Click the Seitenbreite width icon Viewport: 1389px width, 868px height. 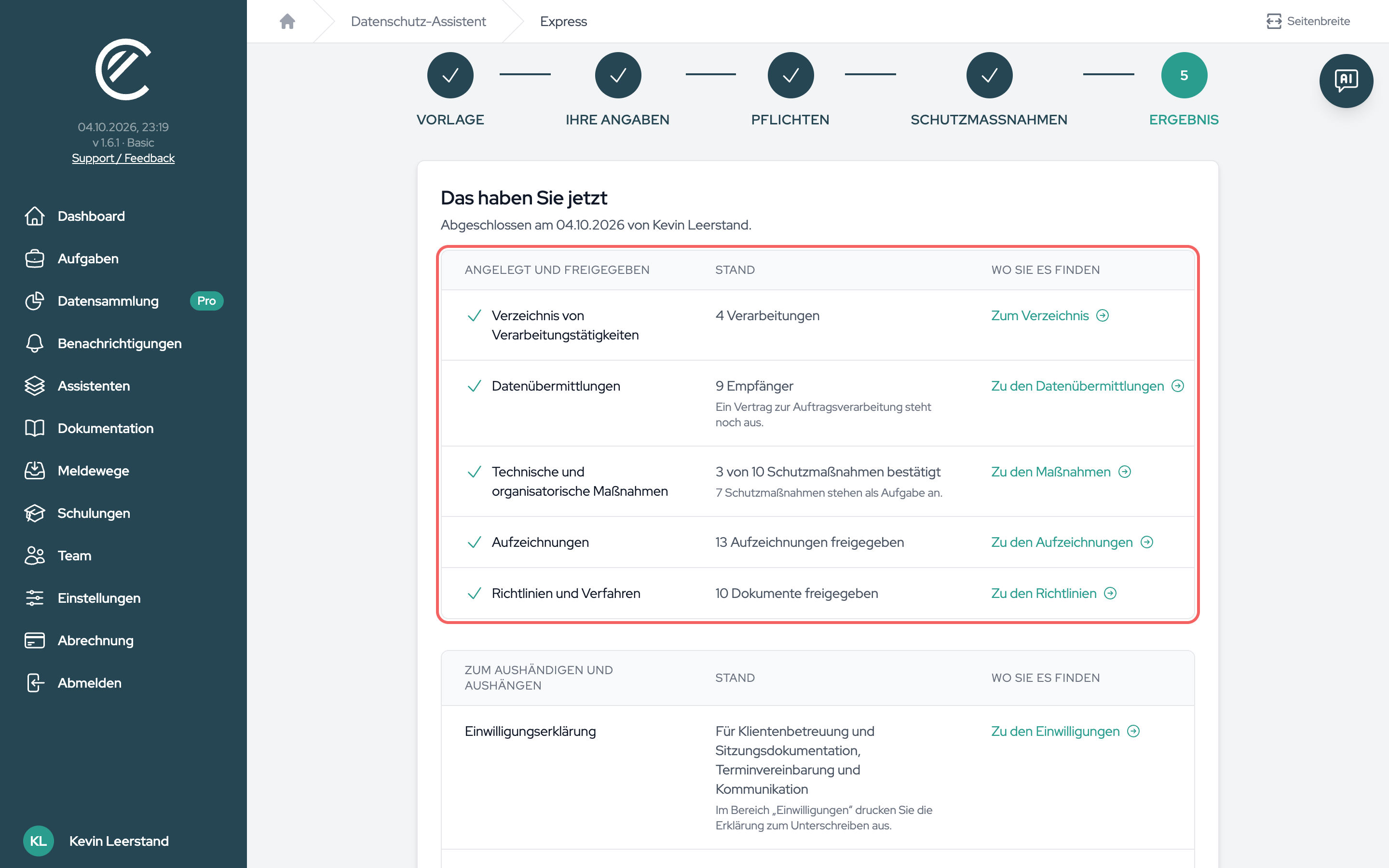coord(1274,21)
